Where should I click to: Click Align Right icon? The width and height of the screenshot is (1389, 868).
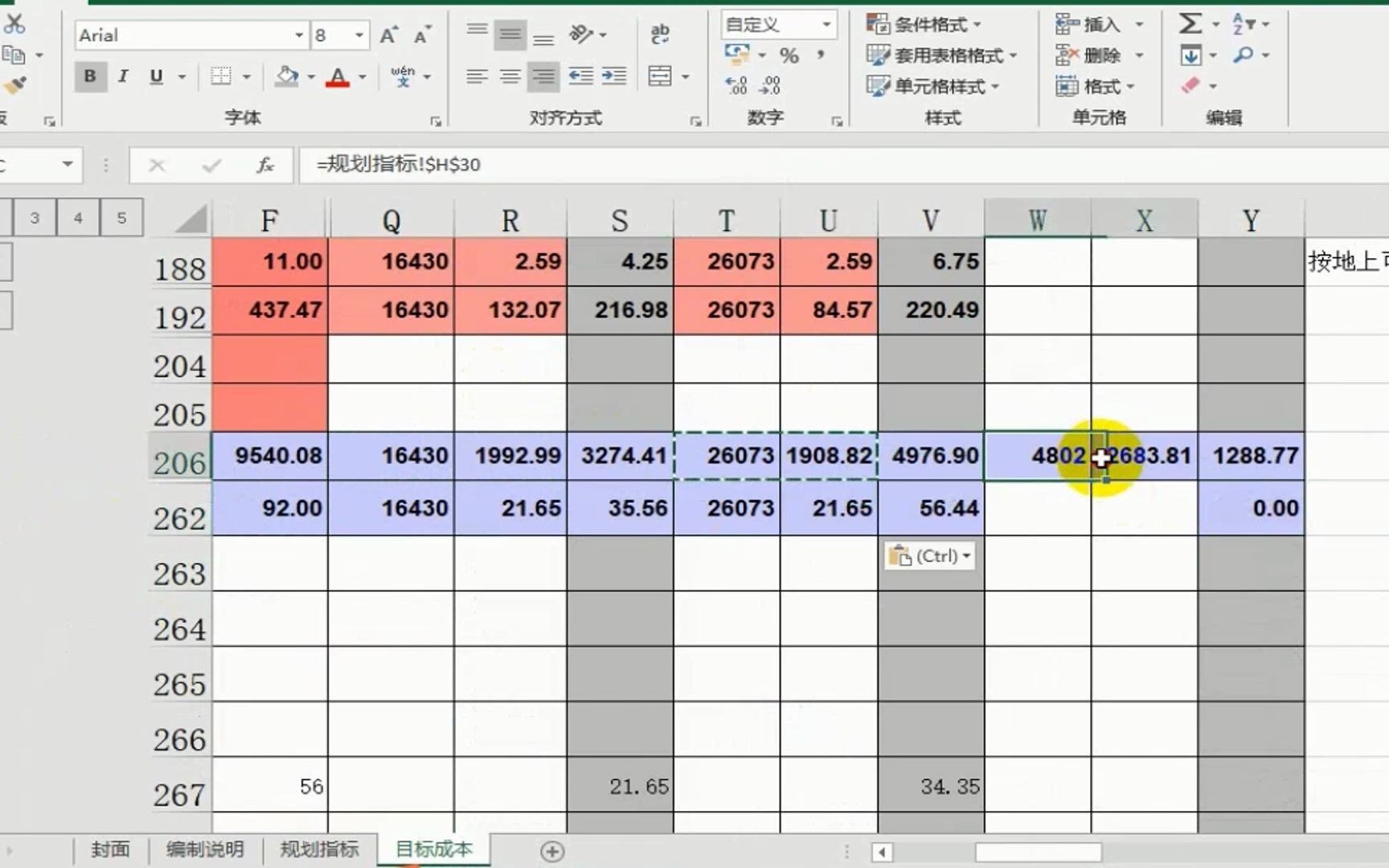click(x=543, y=76)
